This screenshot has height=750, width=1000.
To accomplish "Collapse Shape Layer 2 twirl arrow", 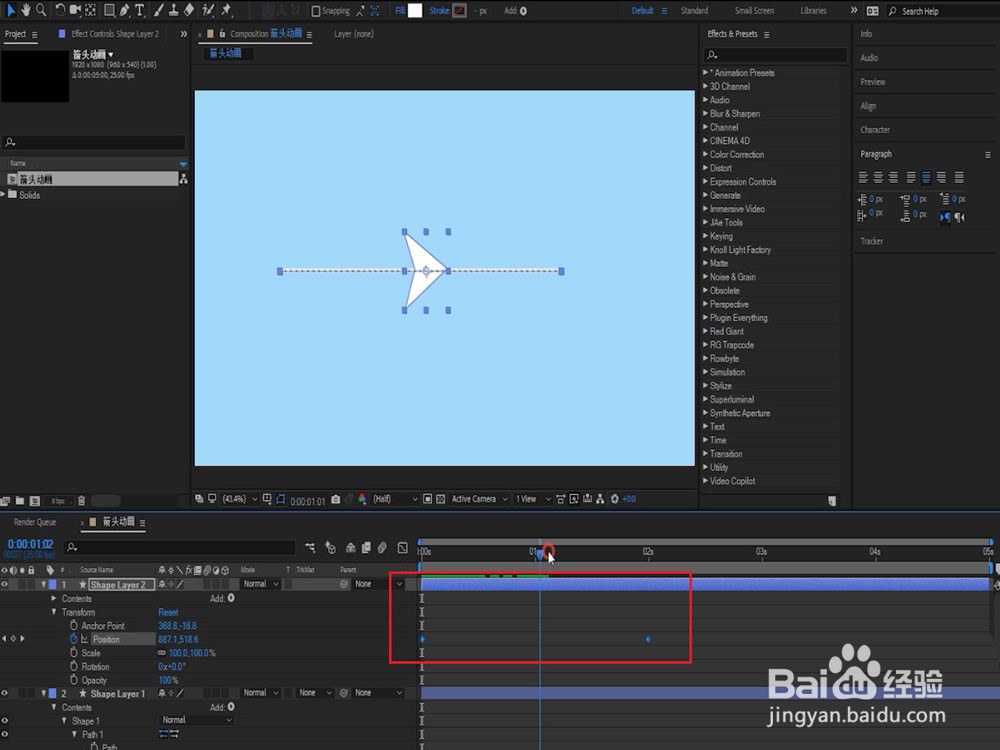I will coord(43,584).
